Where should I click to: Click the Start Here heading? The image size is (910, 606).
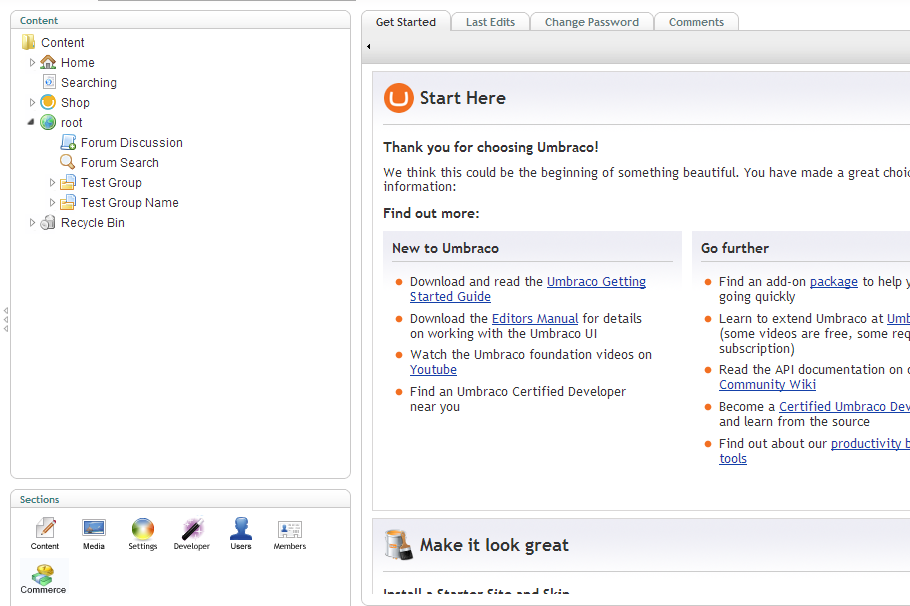(x=463, y=98)
